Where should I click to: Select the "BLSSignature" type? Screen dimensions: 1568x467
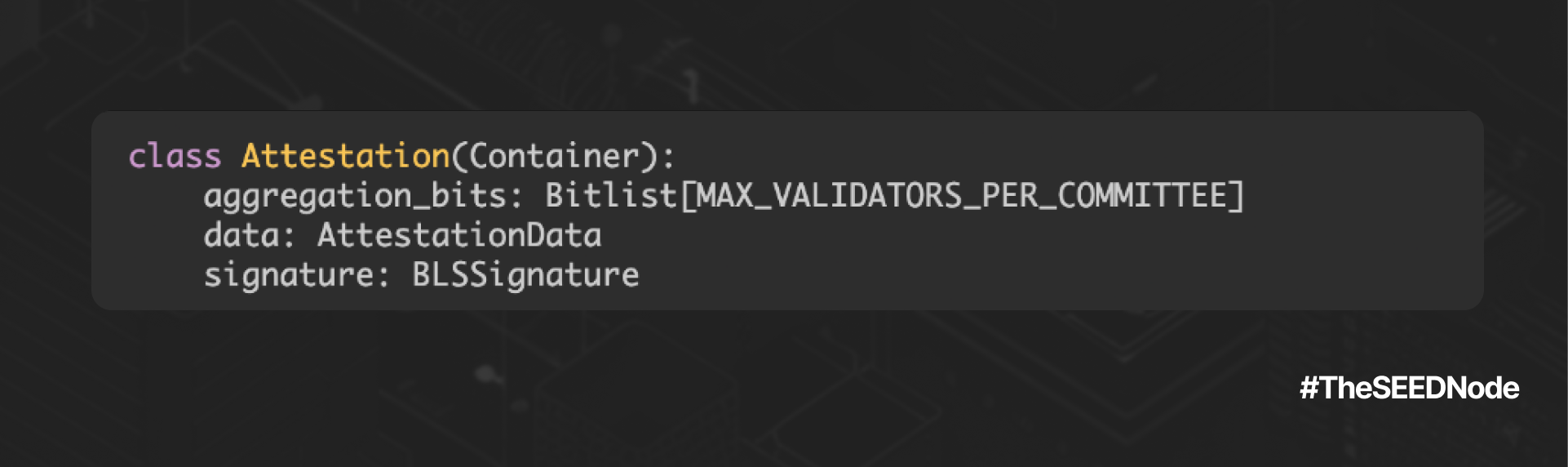pos(525,275)
